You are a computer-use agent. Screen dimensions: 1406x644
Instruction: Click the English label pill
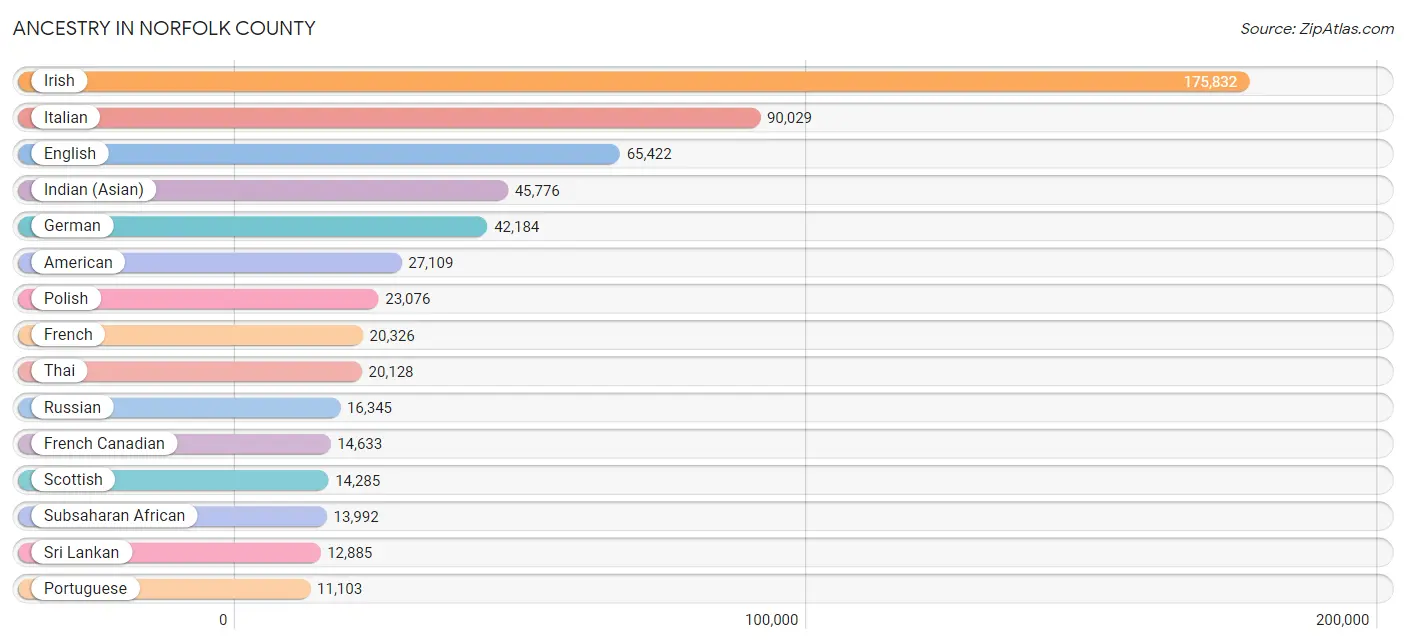70,154
